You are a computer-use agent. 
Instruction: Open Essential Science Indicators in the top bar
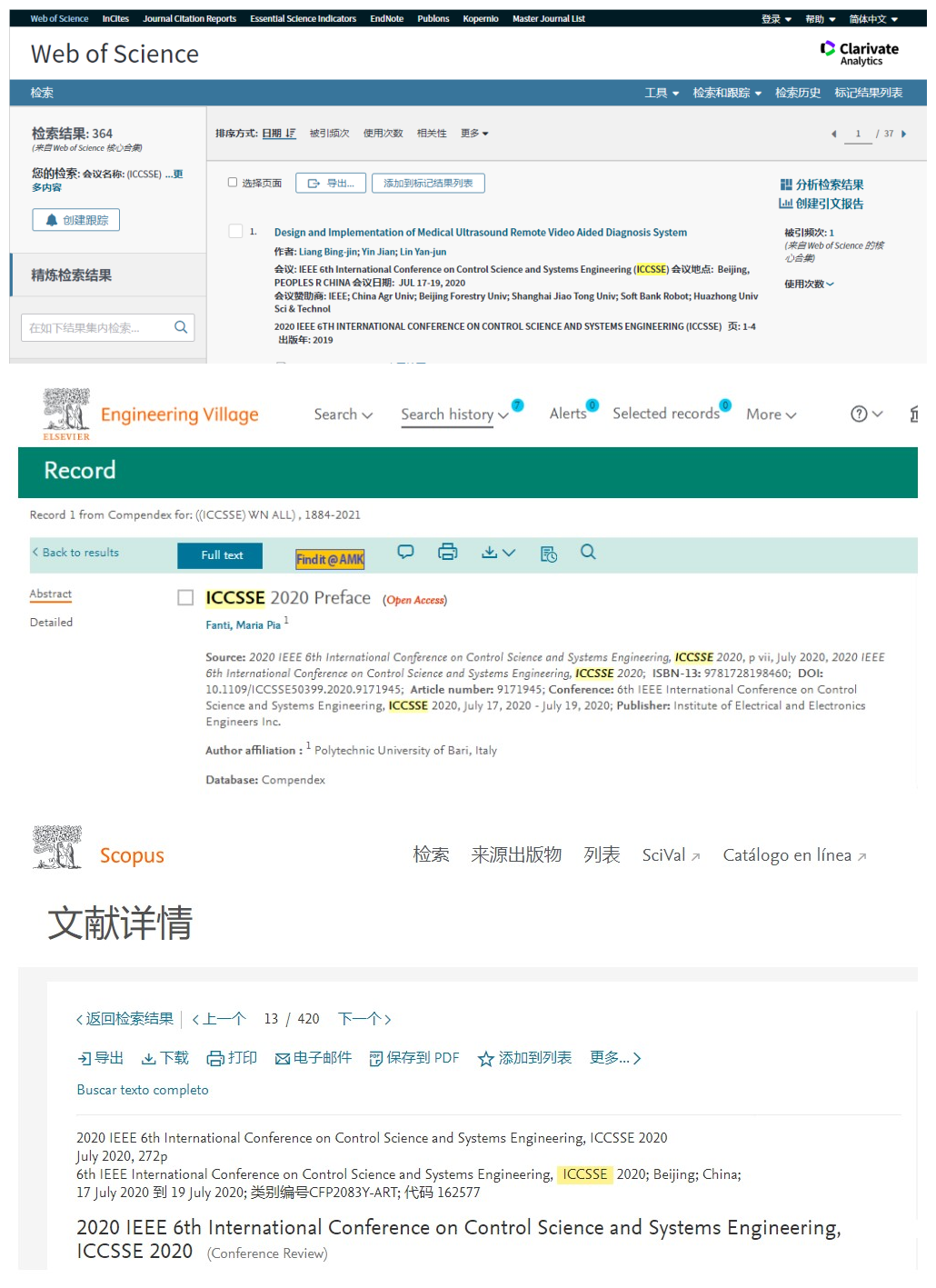coord(303,19)
